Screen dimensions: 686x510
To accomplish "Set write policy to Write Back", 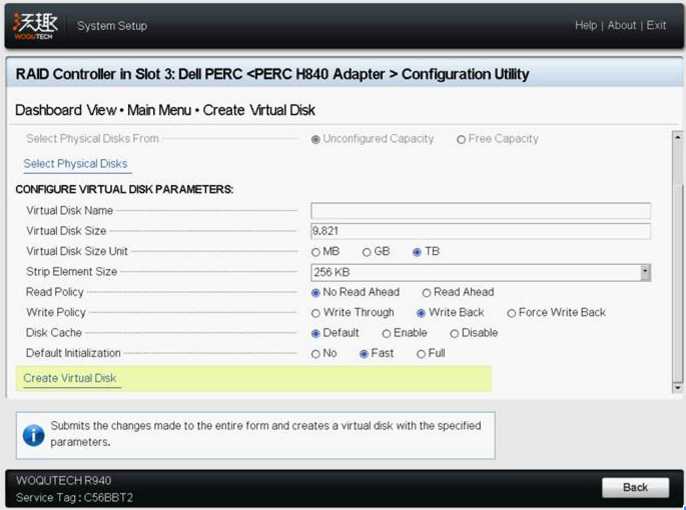I will coord(421,313).
